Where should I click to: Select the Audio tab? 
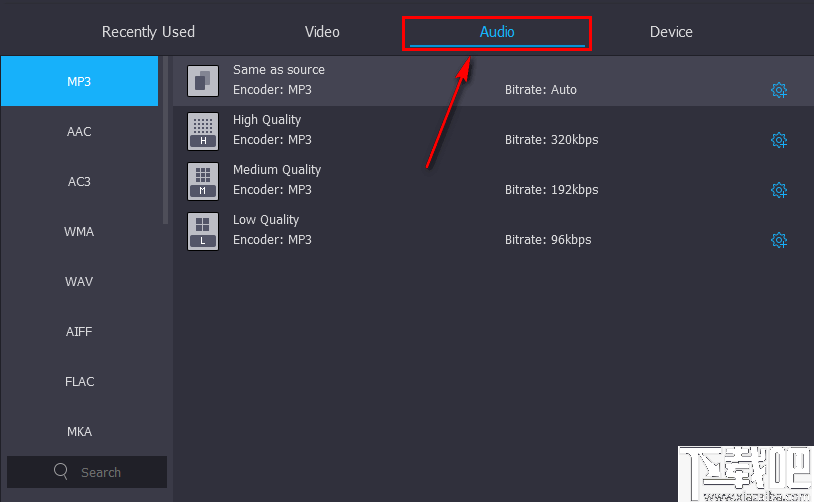[497, 32]
